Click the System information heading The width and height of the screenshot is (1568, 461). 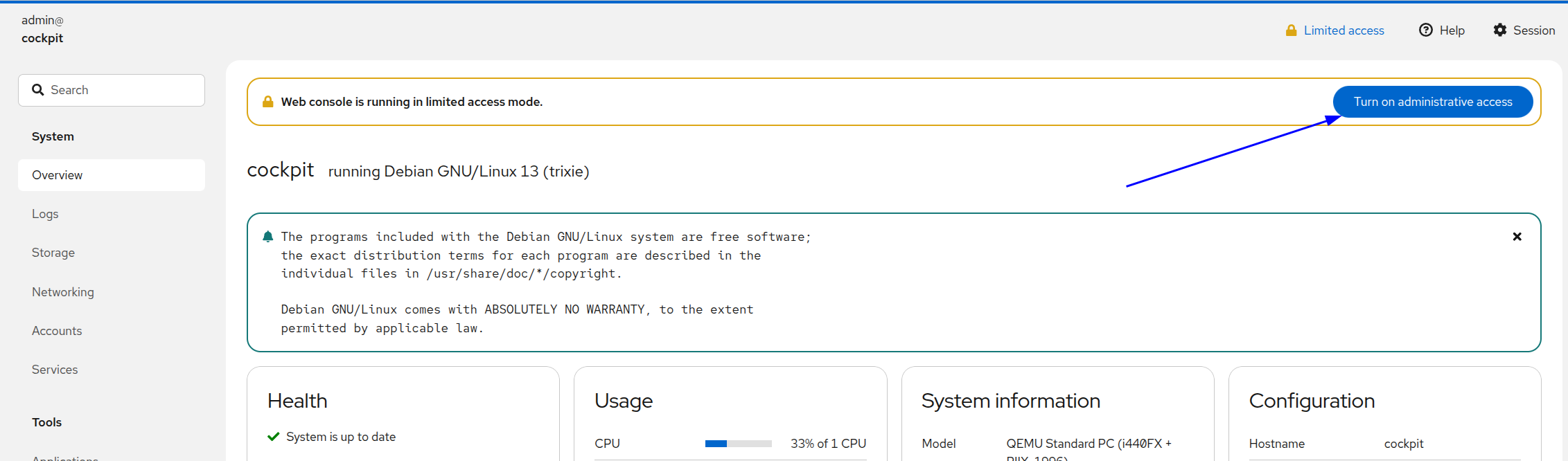pos(1011,401)
